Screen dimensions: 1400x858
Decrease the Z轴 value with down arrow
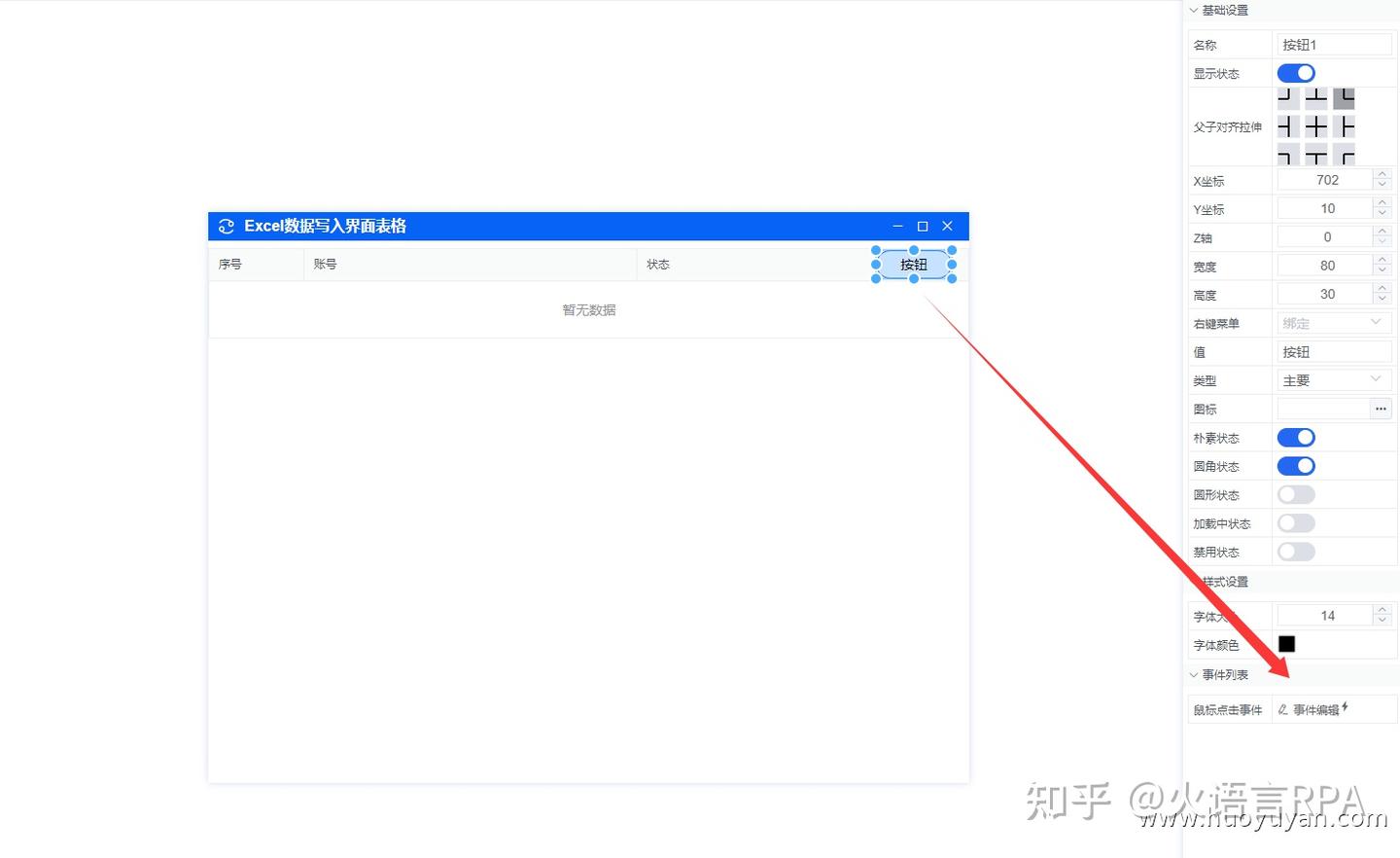pos(1382,242)
